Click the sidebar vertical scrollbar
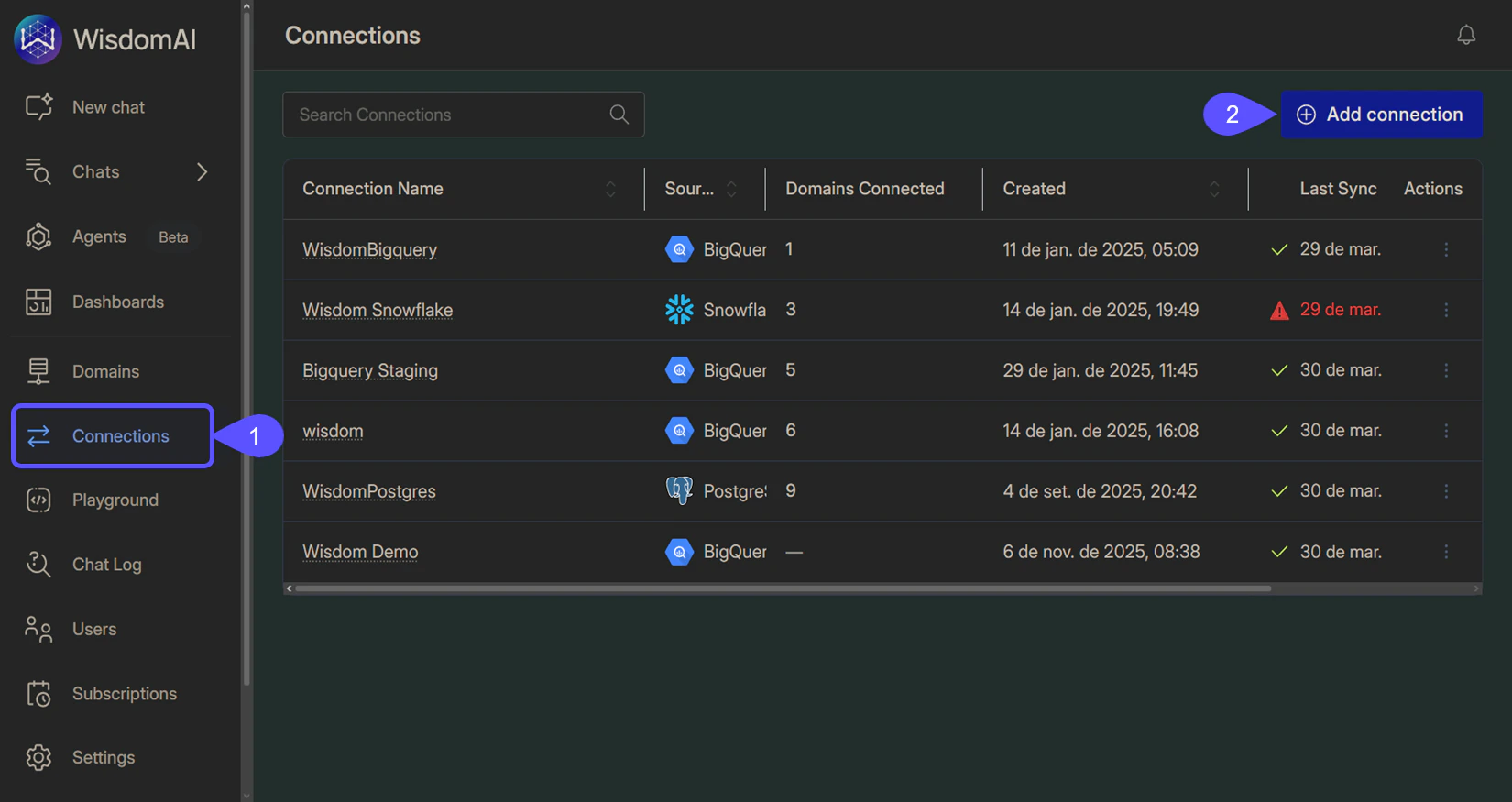 tap(246, 348)
